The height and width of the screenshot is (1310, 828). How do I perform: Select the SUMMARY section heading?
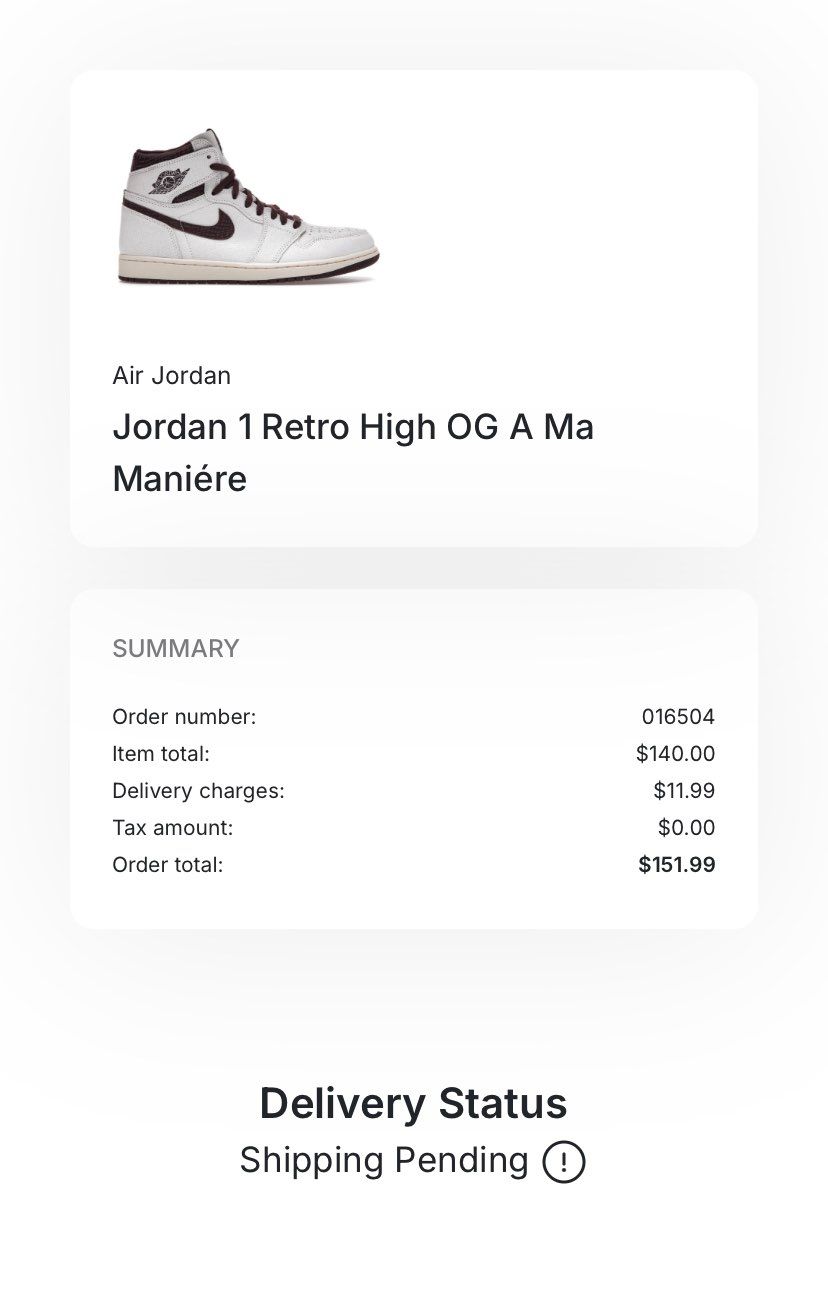pyautogui.click(x=175, y=649)
